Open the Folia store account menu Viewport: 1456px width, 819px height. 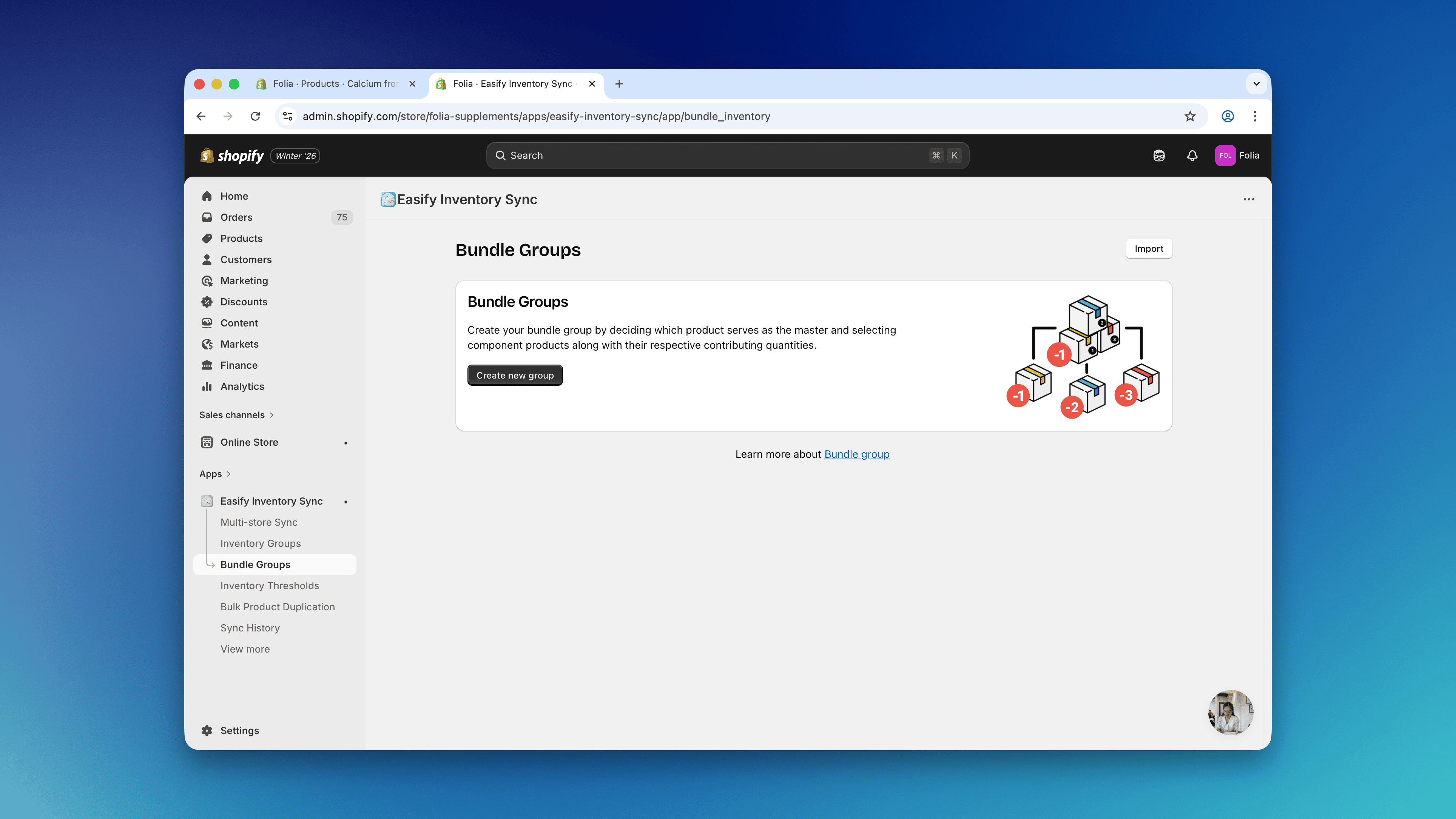(1237, 155)
